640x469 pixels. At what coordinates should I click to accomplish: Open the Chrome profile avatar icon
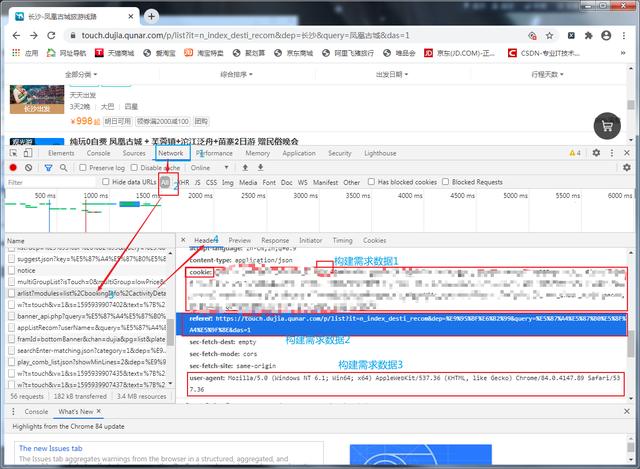pos(606,36)
